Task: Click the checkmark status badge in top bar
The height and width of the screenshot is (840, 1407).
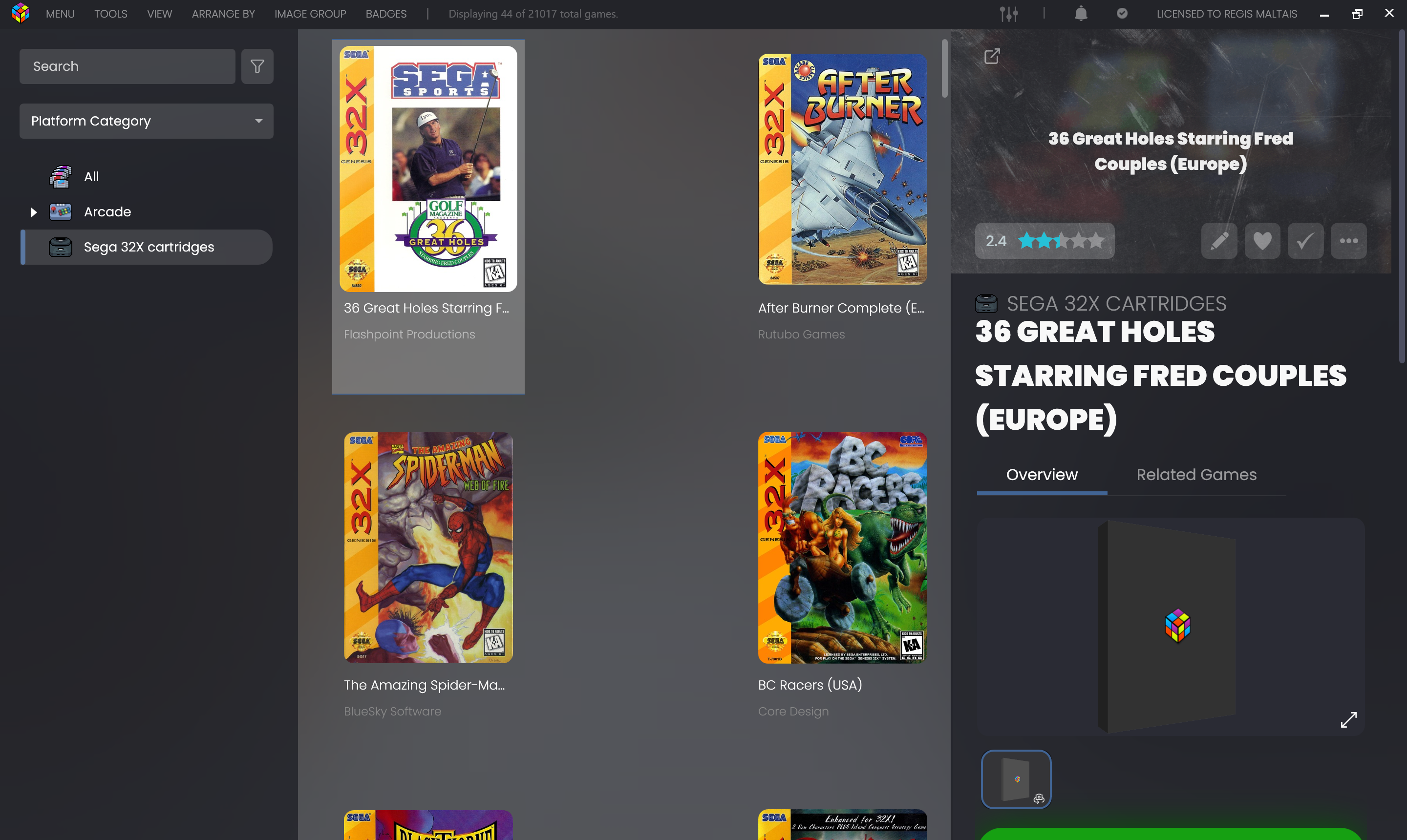Action: [x=1122, y=13]
